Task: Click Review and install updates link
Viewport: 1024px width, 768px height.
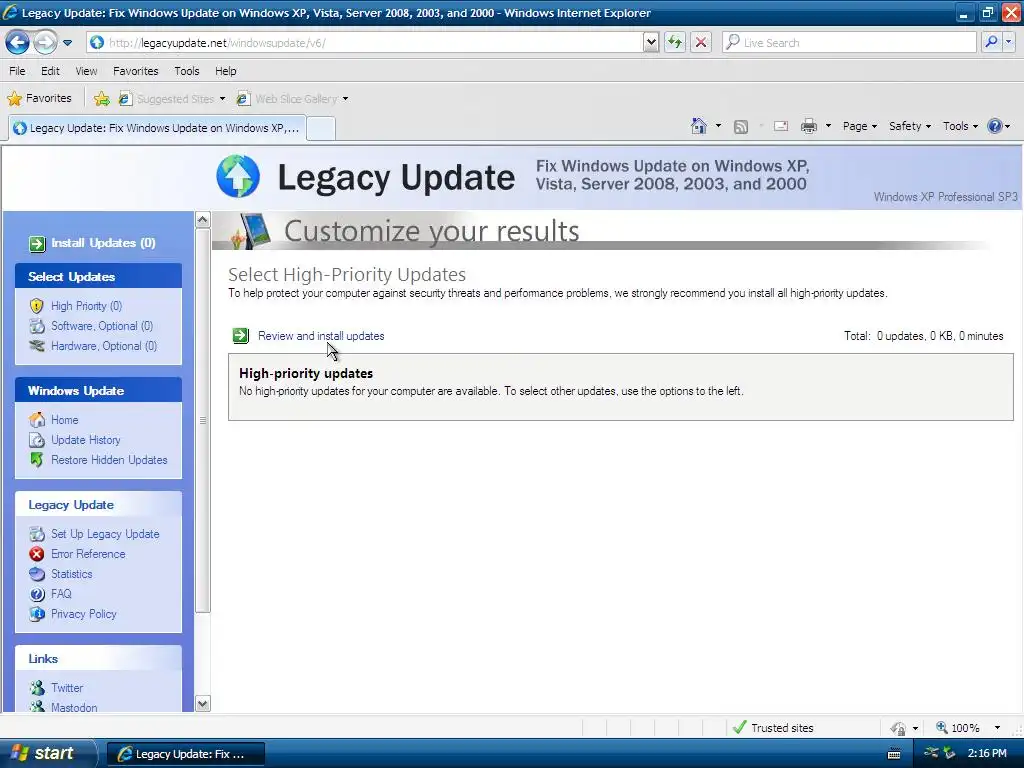Action: click(321, 336)
